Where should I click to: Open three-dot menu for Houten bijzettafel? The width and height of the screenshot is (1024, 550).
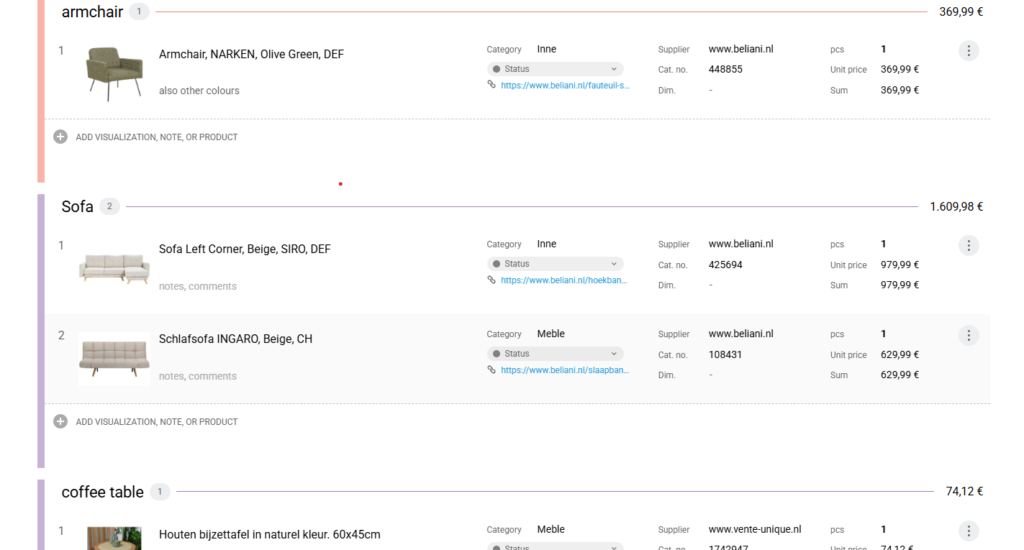coord(968,531)
